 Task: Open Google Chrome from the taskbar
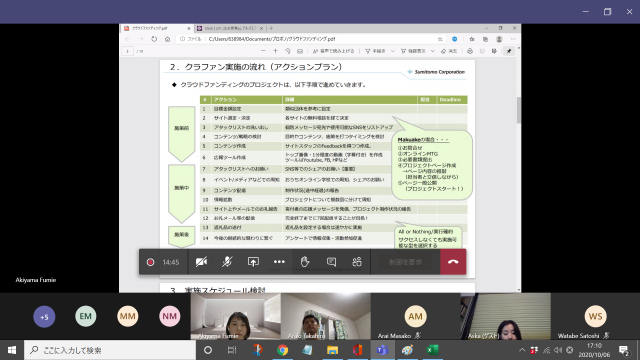(282, 350)
